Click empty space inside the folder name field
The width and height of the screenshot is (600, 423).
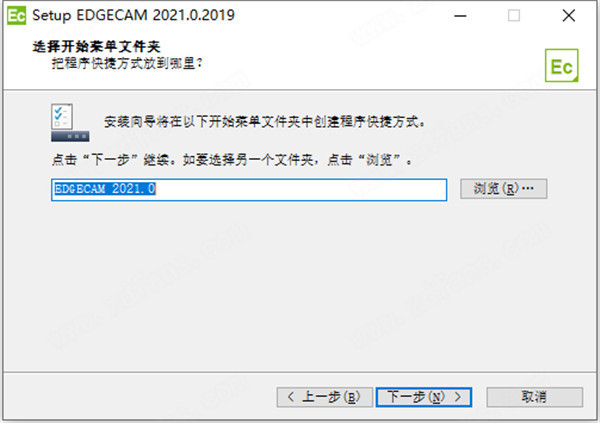(x=300, y=189)
